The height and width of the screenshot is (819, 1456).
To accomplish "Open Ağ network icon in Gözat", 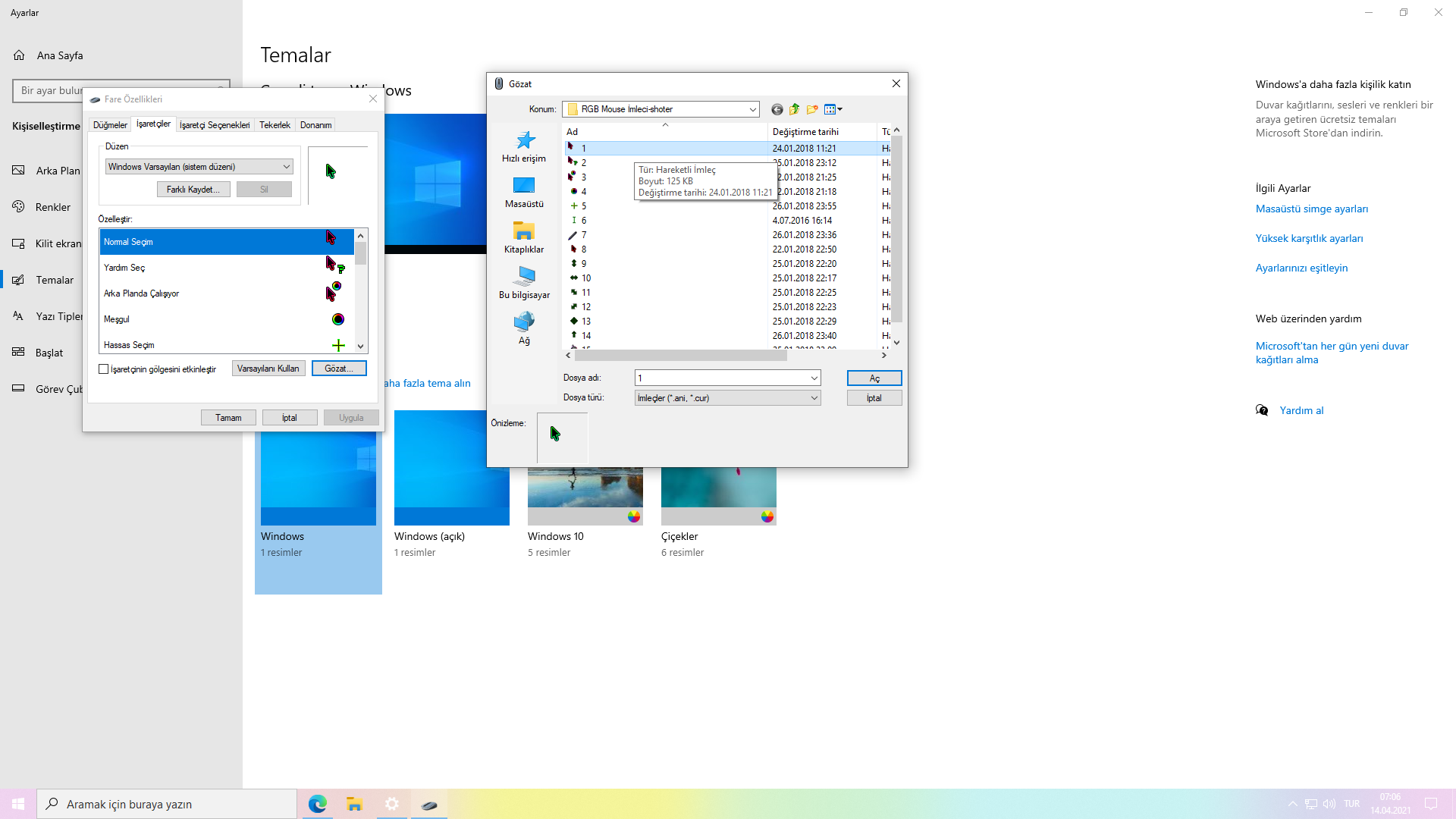I will pos(524,322).
